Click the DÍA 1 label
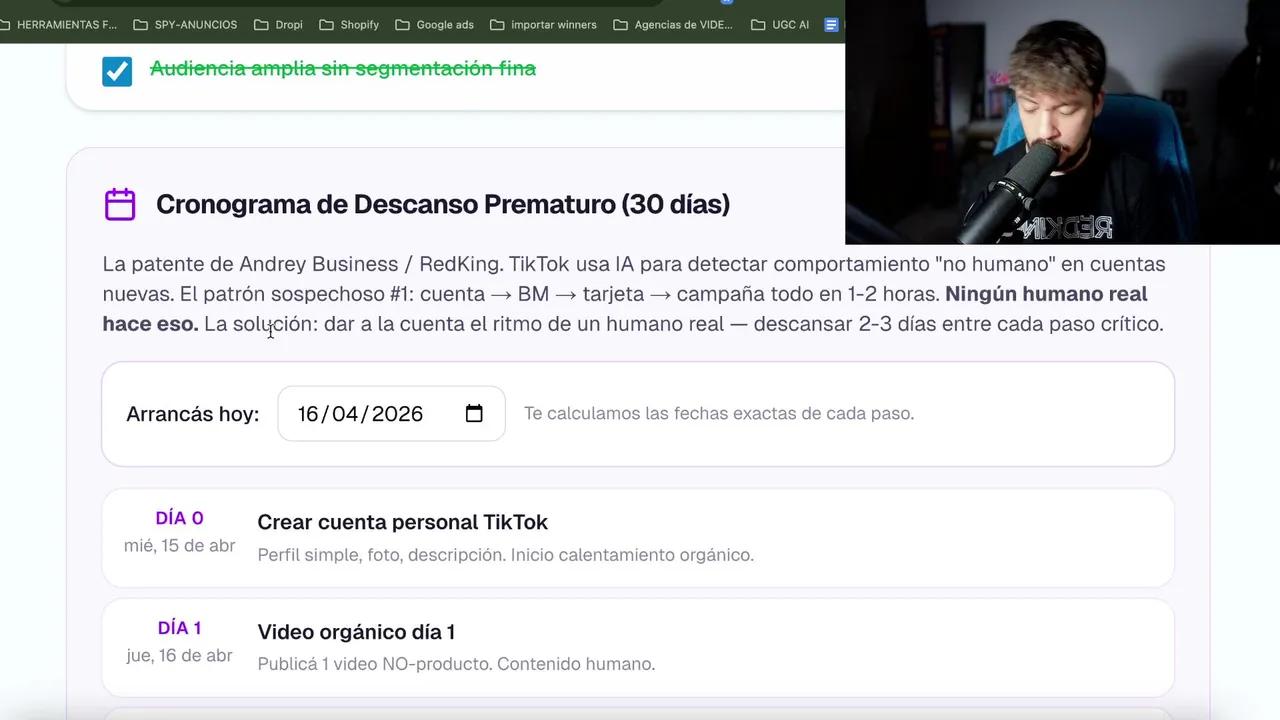Screen dimensions: 1280x720 click(x=179, y=628)
